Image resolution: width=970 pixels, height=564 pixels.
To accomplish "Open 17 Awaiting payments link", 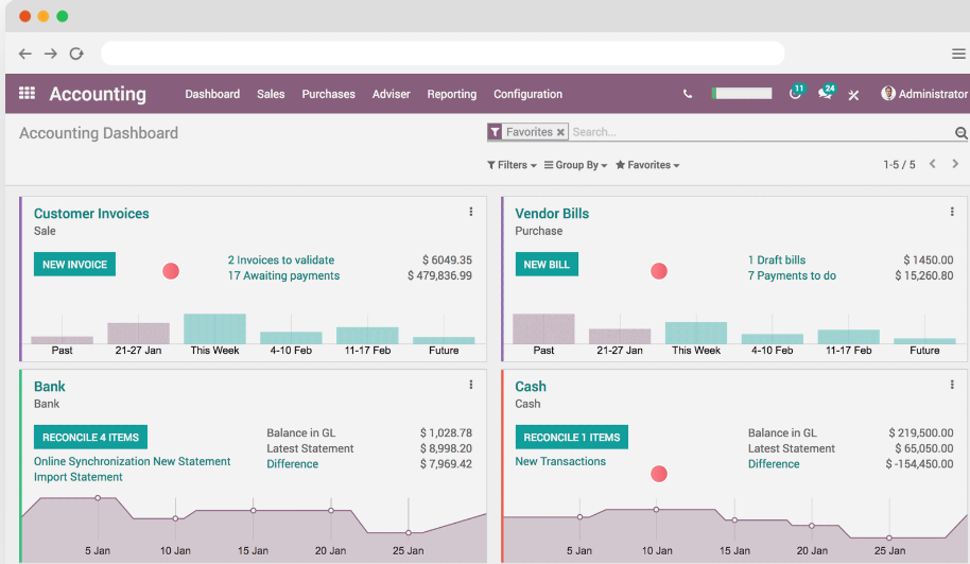I will tap(283, 276).
